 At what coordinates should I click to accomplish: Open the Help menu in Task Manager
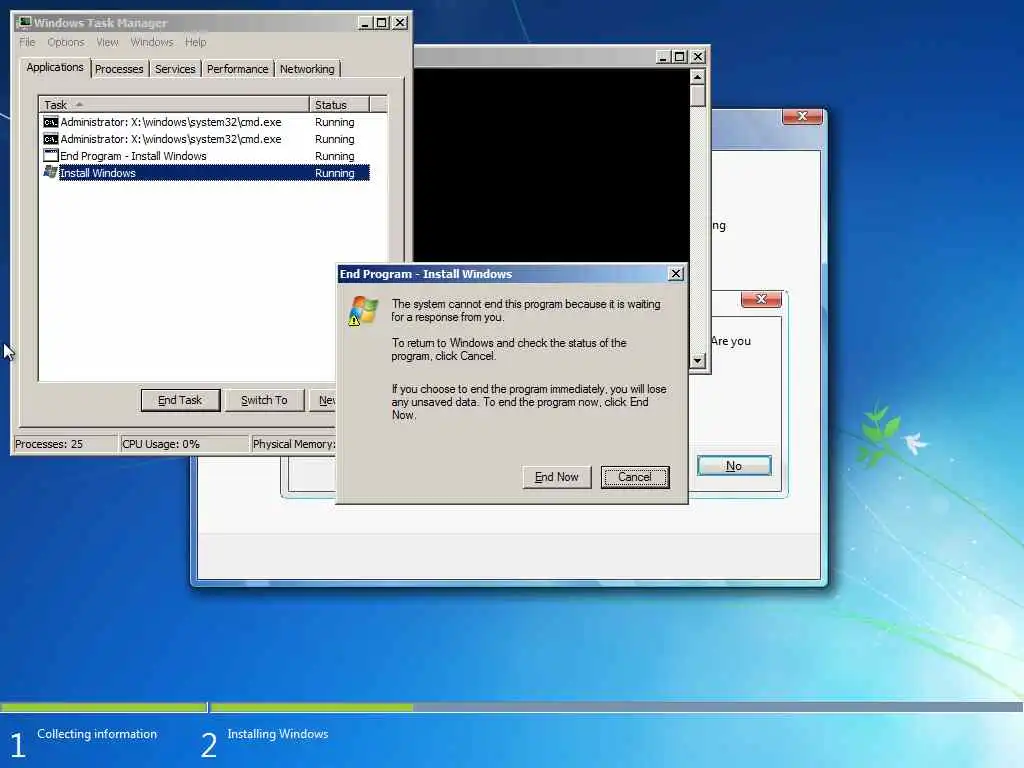point(195,42)
